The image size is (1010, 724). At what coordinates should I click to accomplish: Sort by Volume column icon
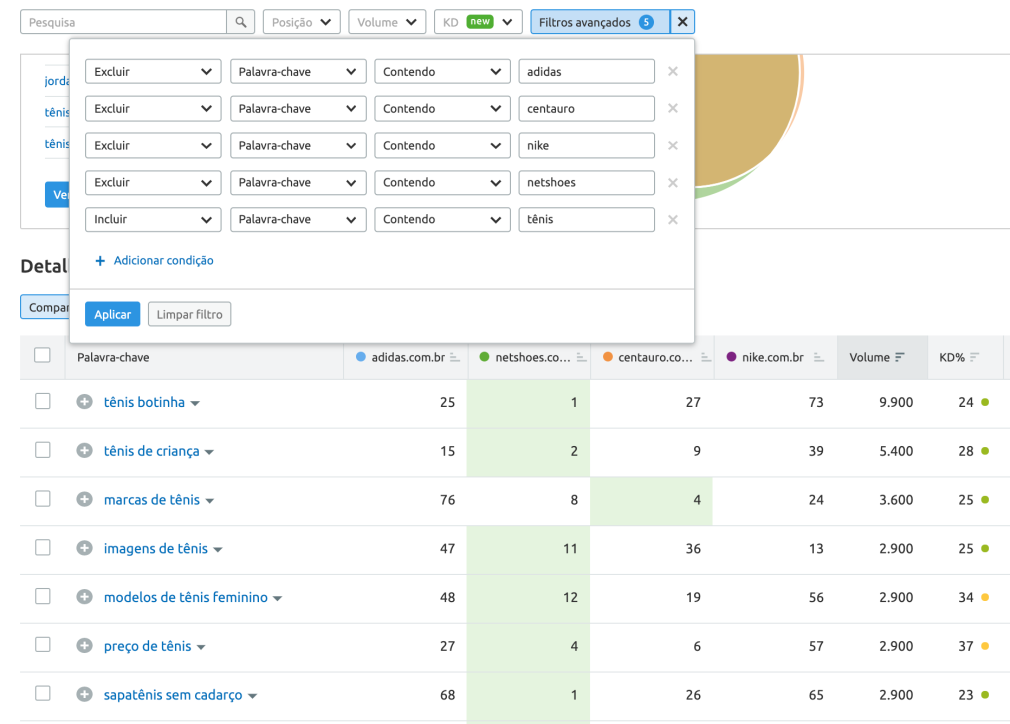[900, 357]
